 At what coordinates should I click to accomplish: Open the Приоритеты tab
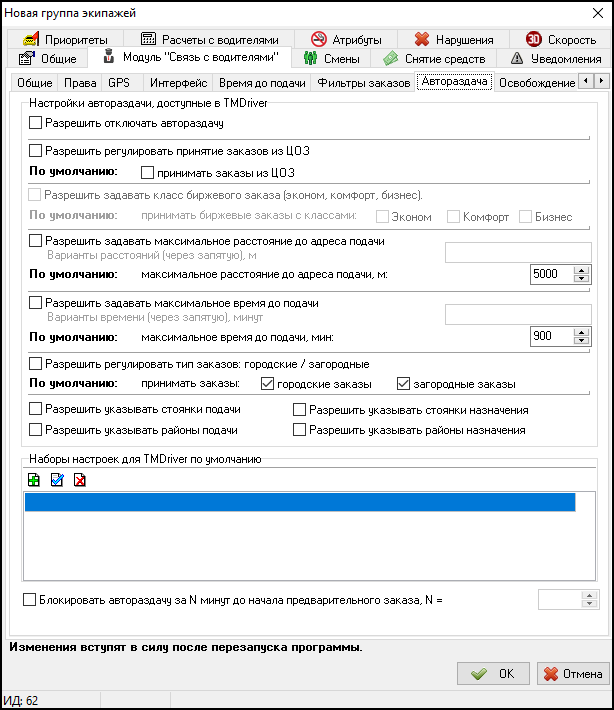pyautogui.click(x=65, y=39)
